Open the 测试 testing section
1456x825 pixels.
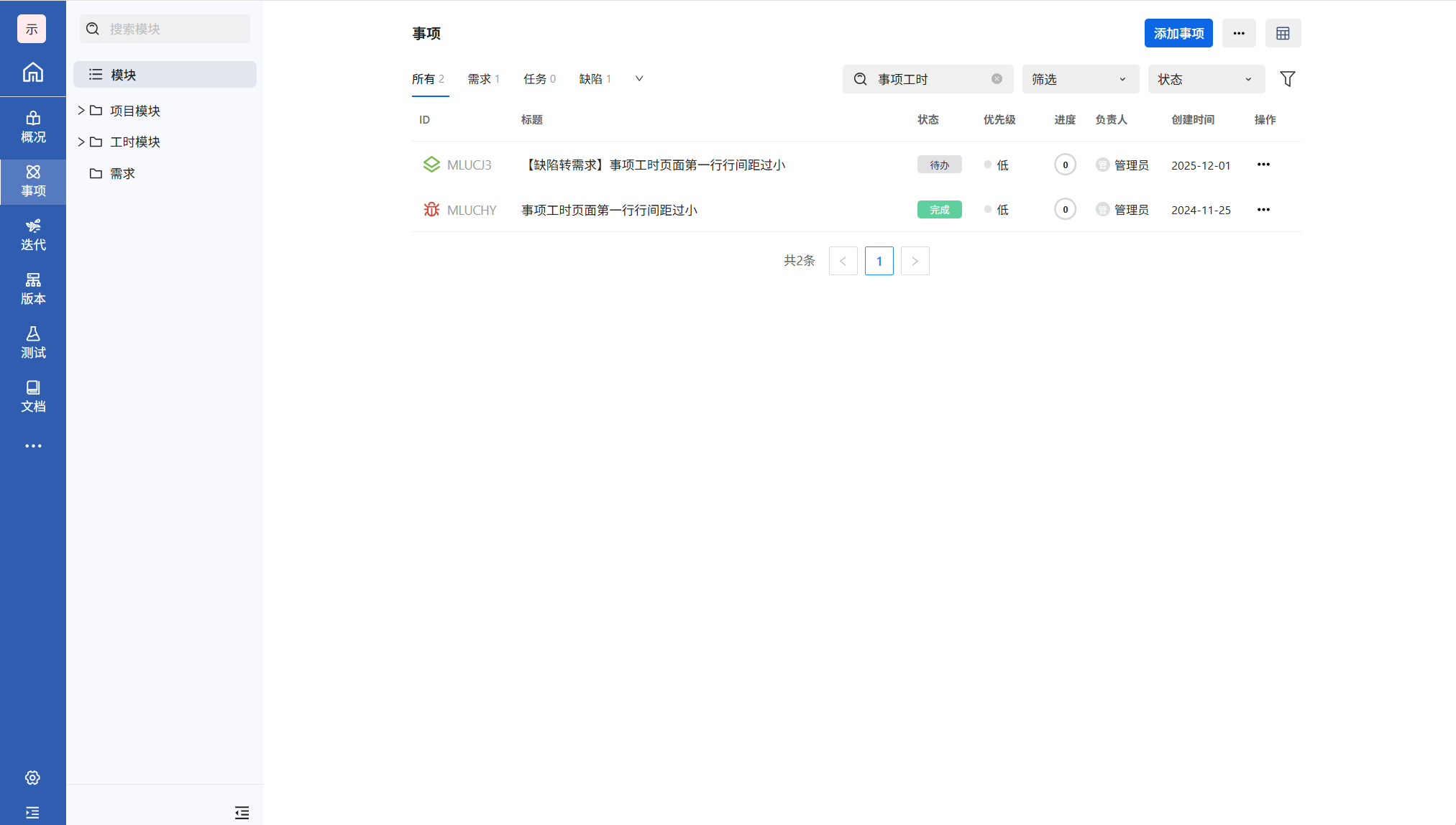coord(33,343)
